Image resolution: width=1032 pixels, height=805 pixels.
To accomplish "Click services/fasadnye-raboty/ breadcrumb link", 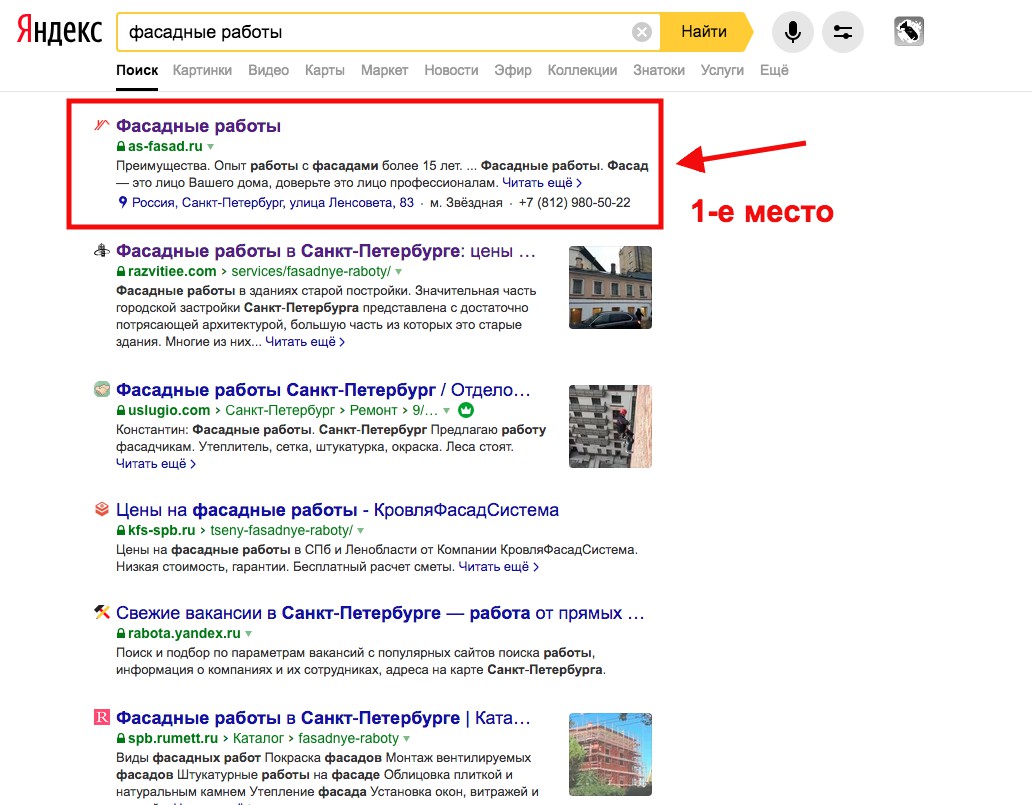I will tap(311, 271).
